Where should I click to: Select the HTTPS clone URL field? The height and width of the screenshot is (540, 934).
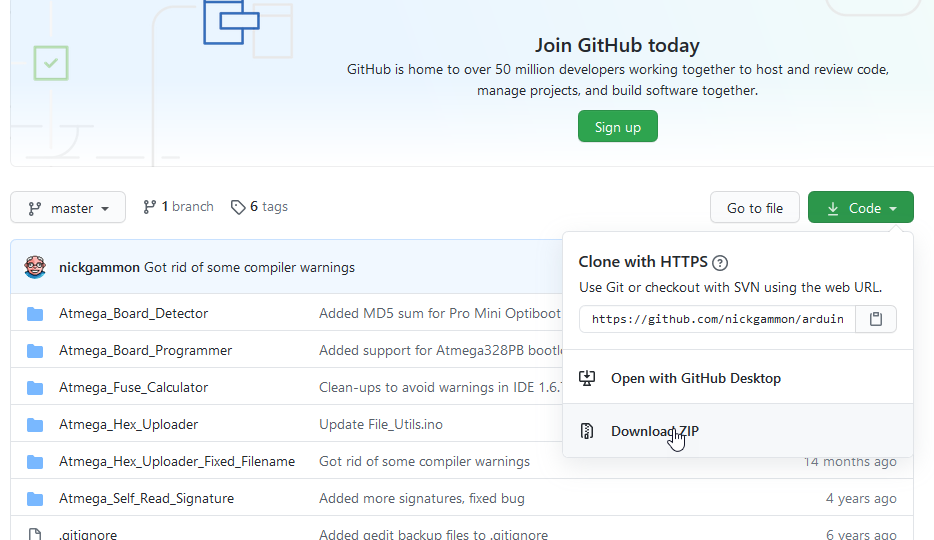tap(717, 319)
